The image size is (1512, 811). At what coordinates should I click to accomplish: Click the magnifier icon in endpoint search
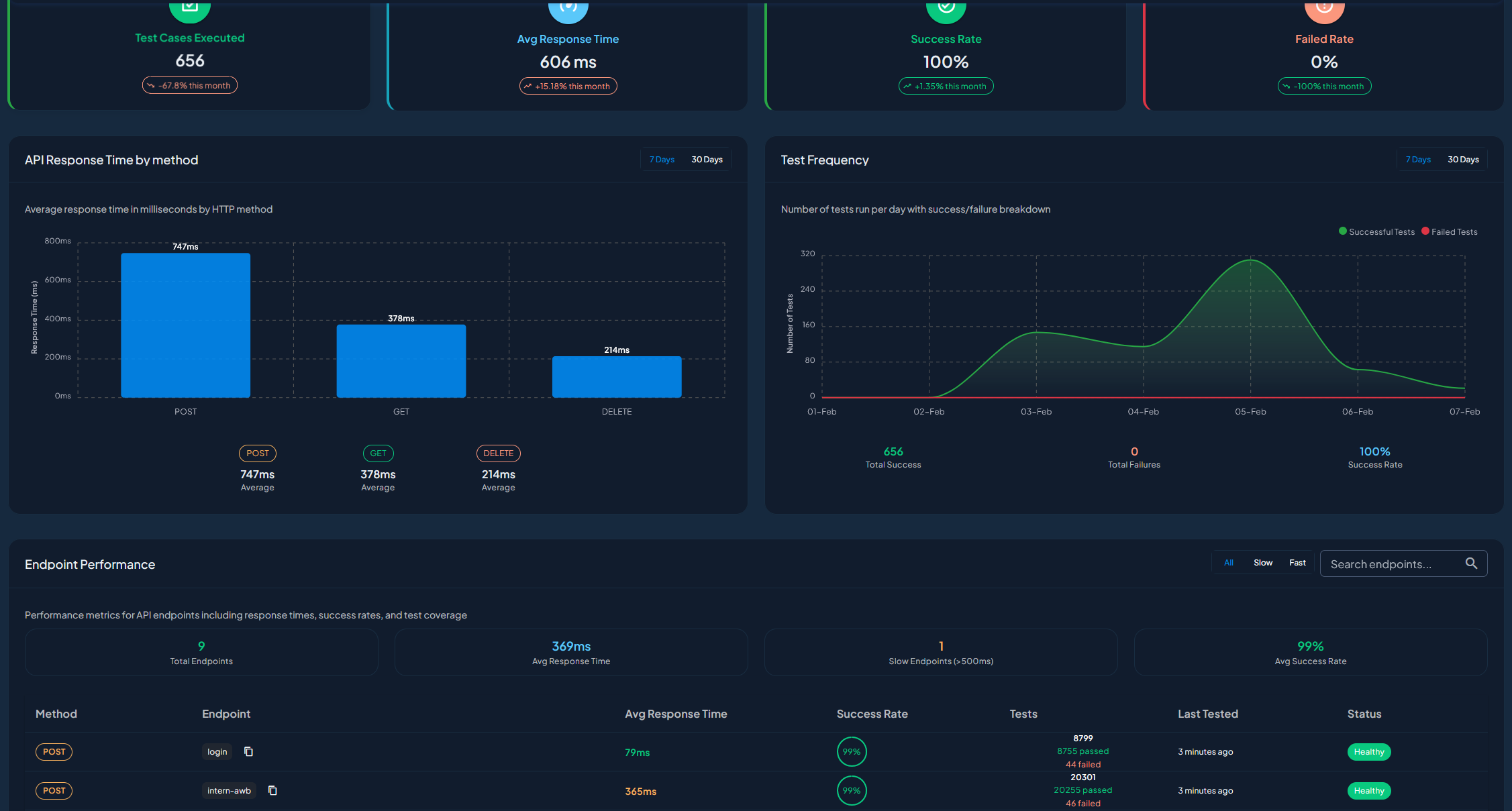tap(1471, 563)
